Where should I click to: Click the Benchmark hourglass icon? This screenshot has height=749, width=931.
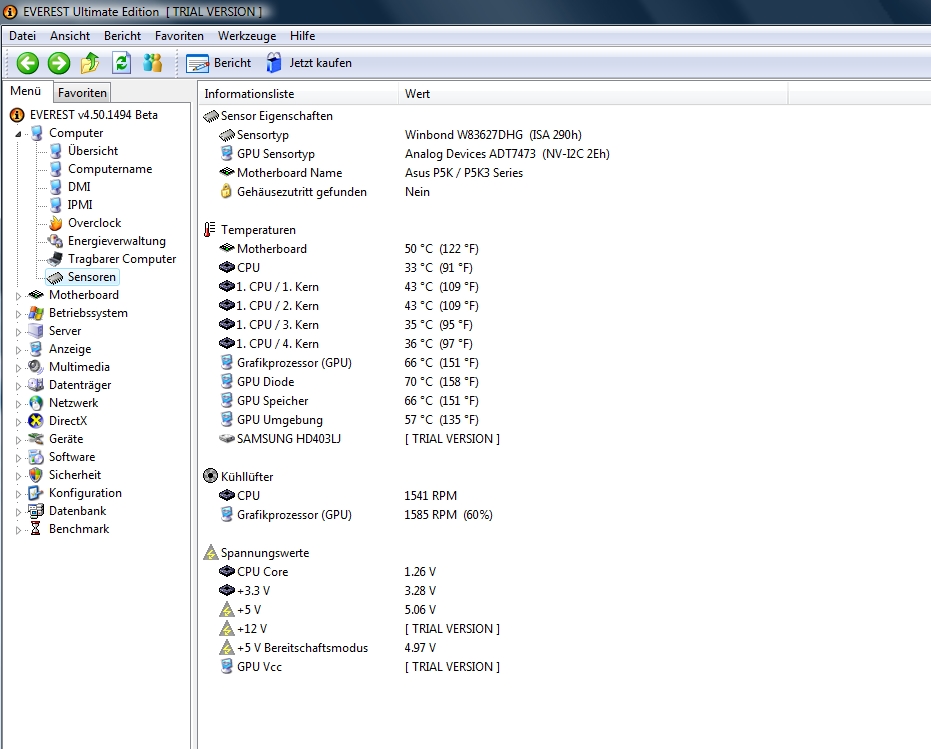(x=36, y=529)
